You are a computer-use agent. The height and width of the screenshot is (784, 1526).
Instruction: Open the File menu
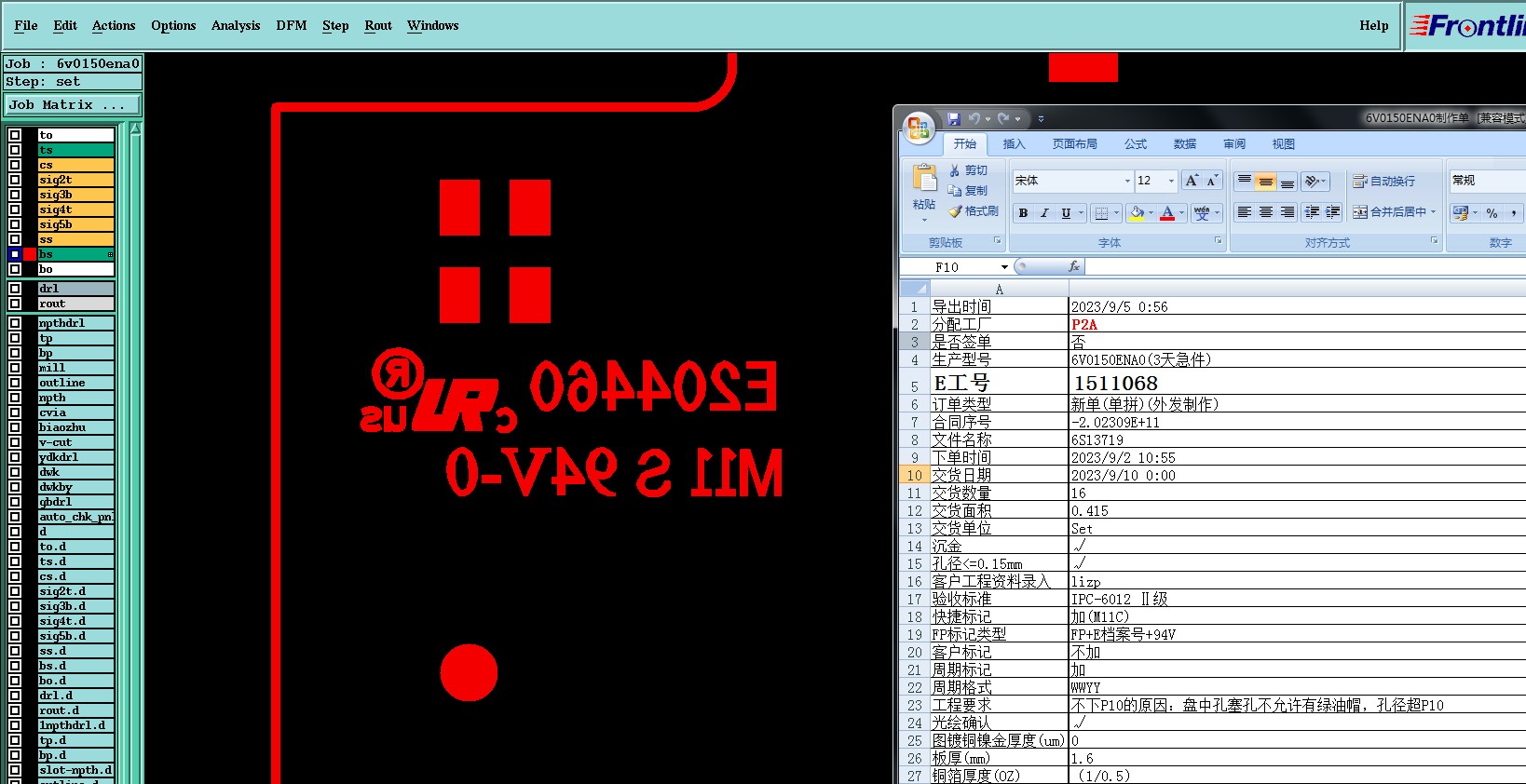tap(26, 25)
